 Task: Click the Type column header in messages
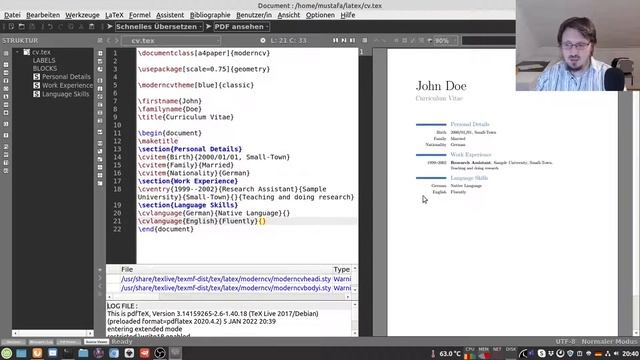coord(341,269)
